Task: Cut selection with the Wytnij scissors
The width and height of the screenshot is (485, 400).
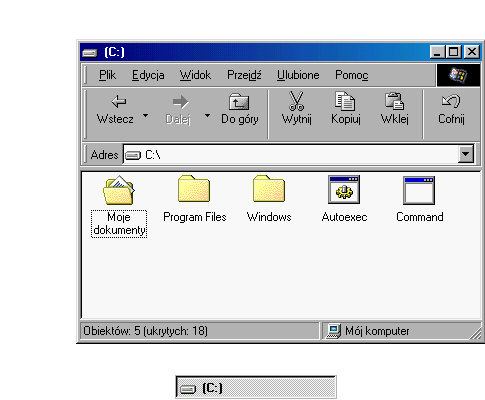Action: [296, 101]
